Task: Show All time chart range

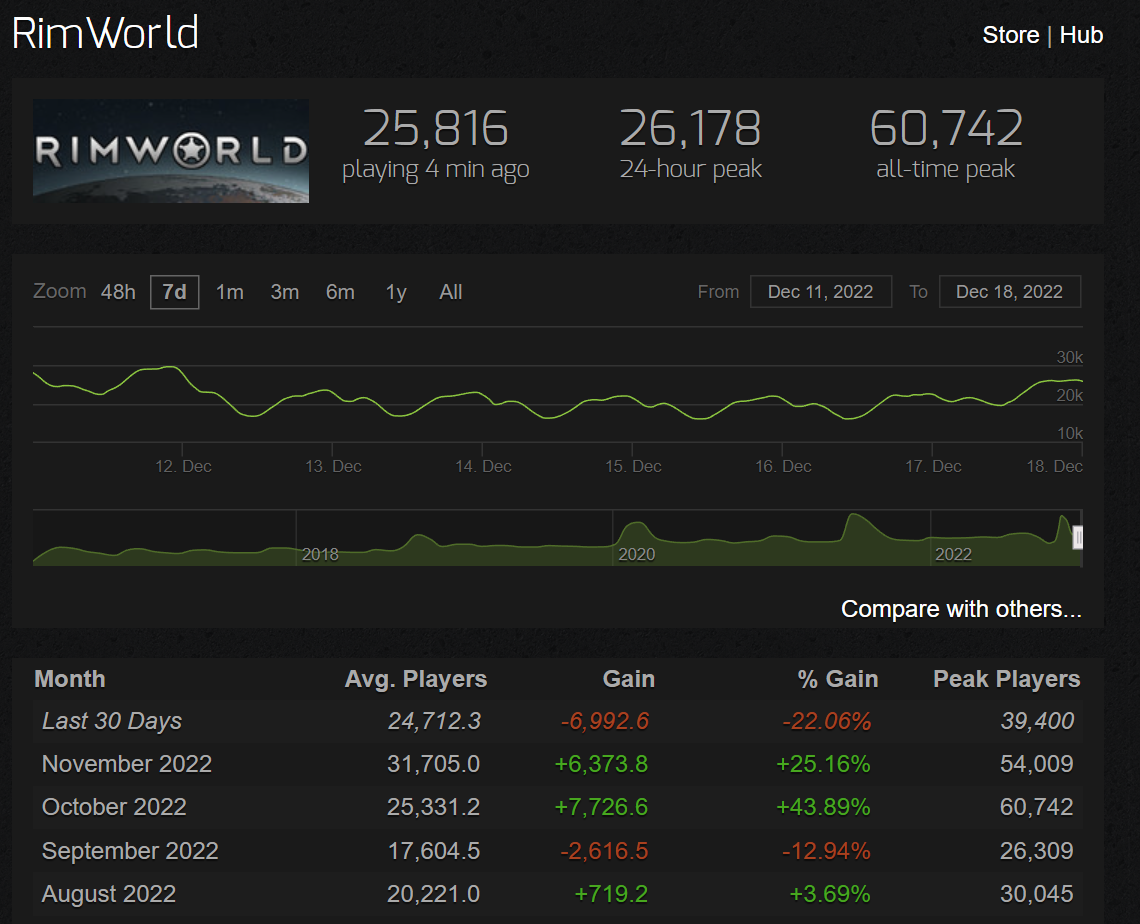Action: coord(451,292)
